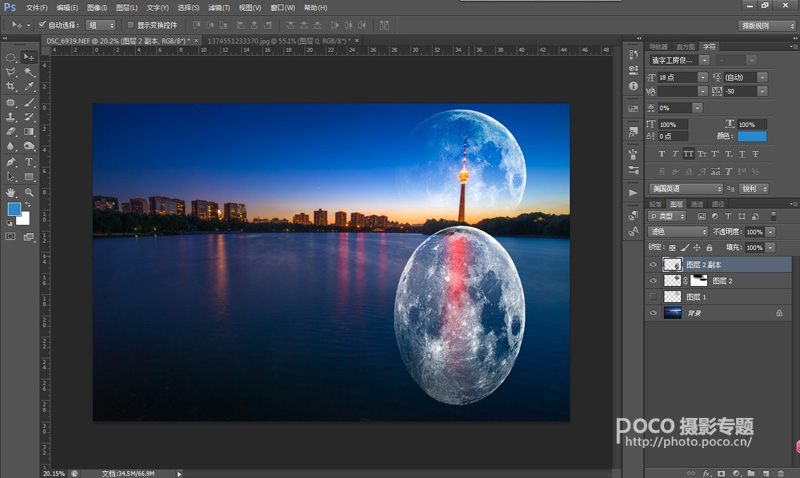Open the 锐利 anti-aliasing dropdown
The height and width of the screenshot is (478, 800).
point(754,189)
